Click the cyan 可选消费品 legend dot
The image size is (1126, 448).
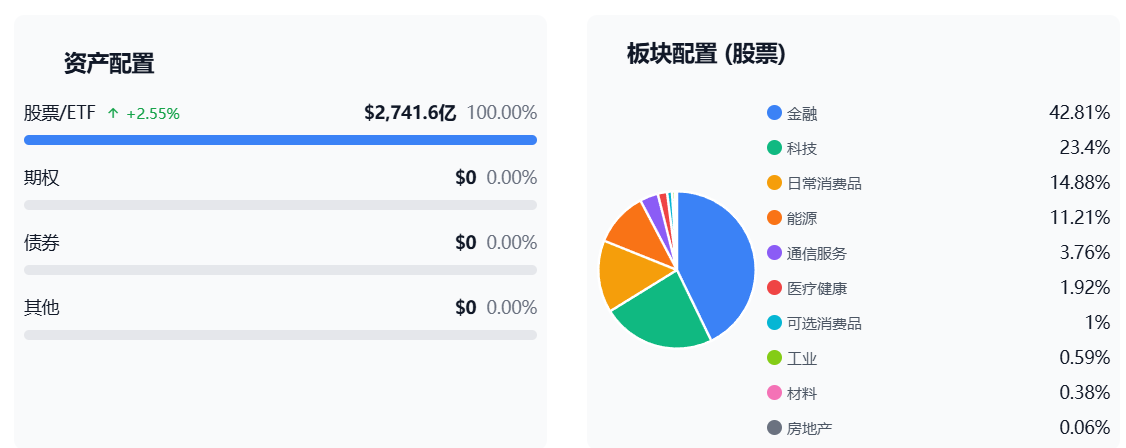774,323
